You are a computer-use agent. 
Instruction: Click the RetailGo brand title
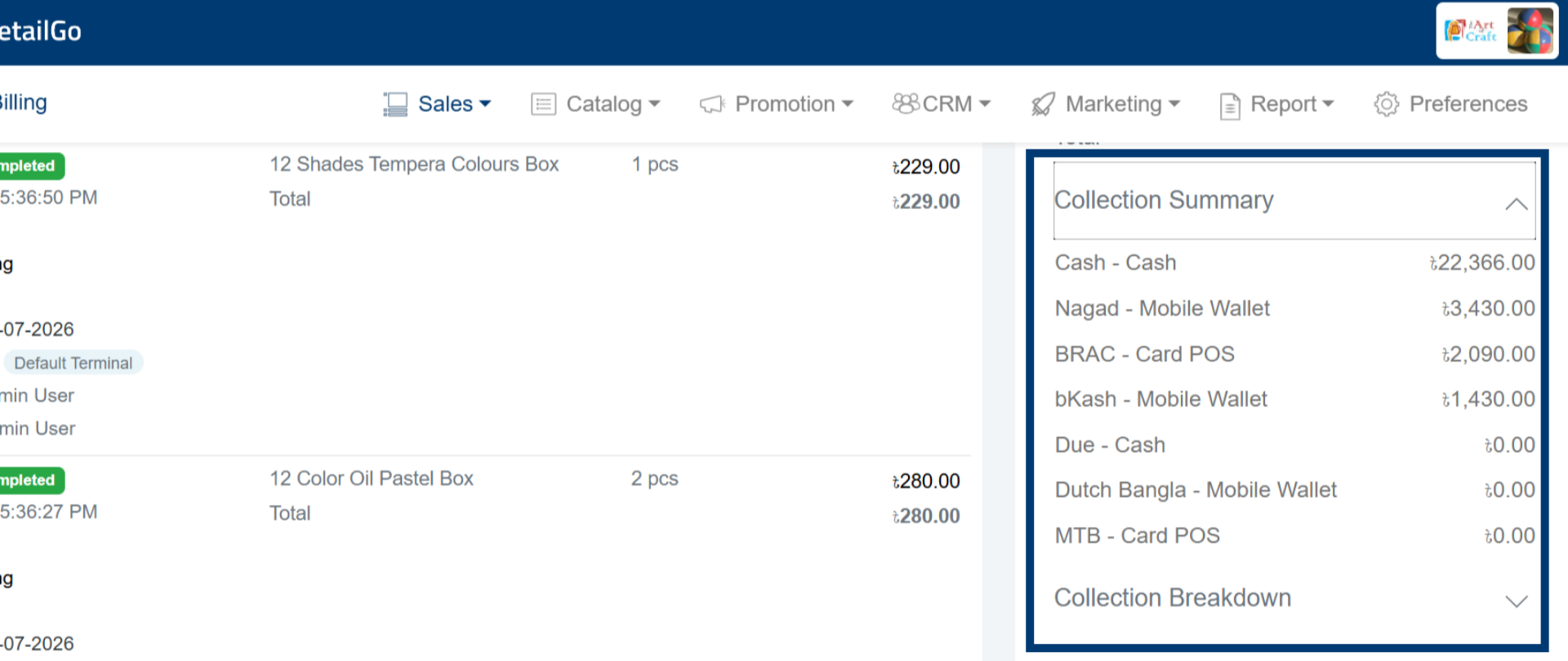[40, 31]
